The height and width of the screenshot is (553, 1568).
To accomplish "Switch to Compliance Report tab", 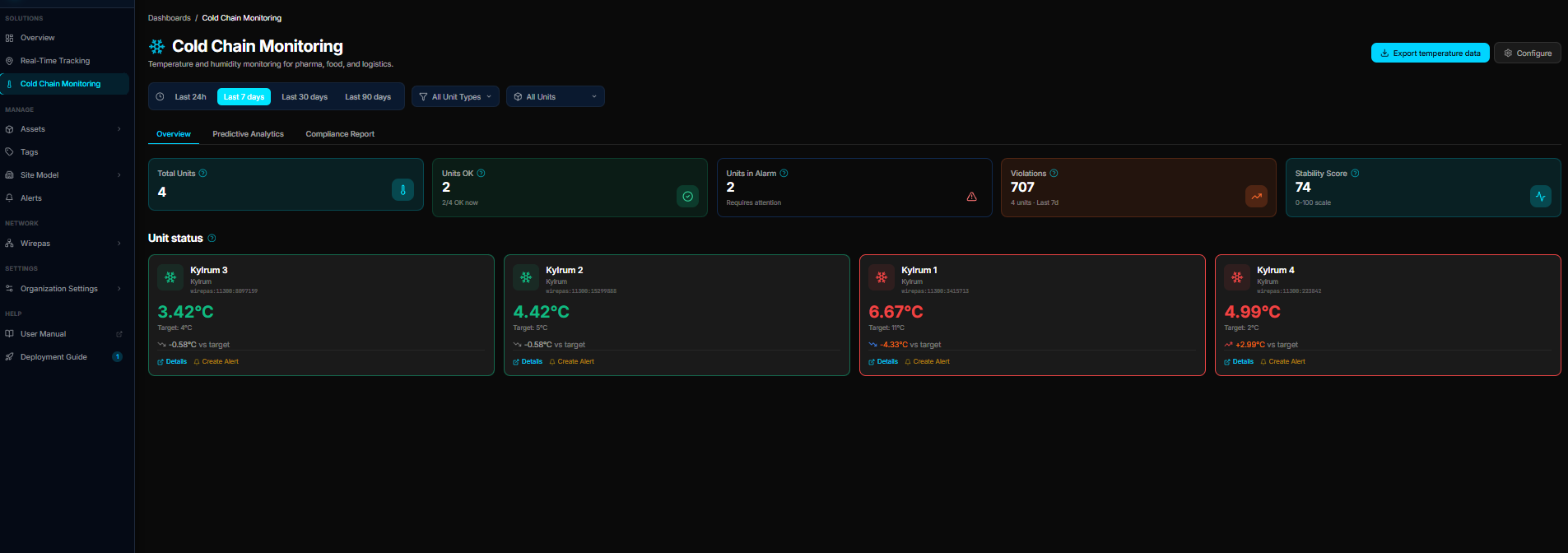I will [340, 134].
